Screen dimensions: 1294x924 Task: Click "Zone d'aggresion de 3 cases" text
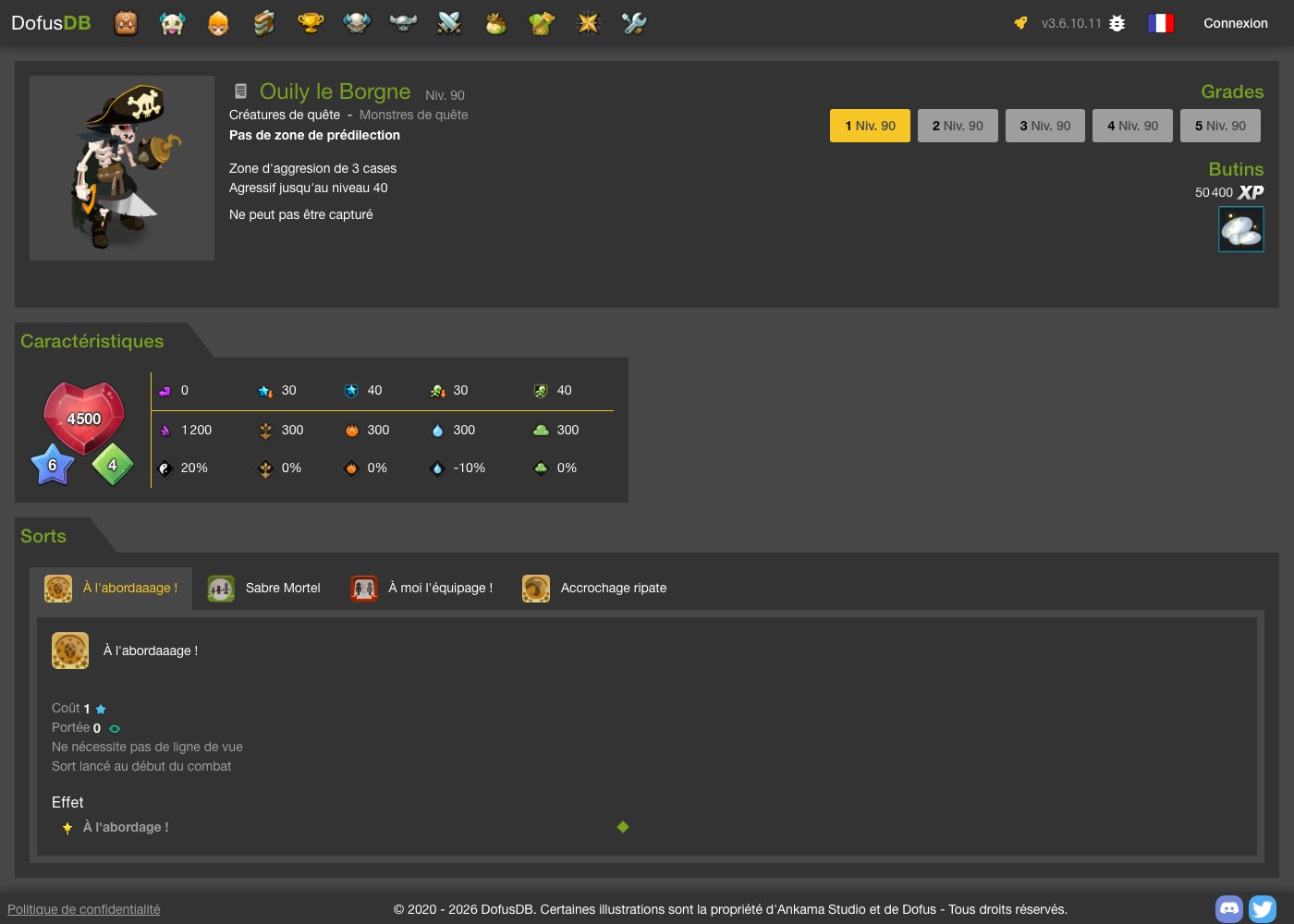click(312, 168)
